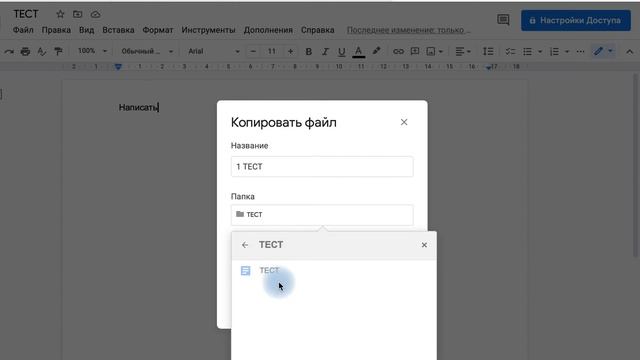Close the folder picker popup

tap(424, 245)
